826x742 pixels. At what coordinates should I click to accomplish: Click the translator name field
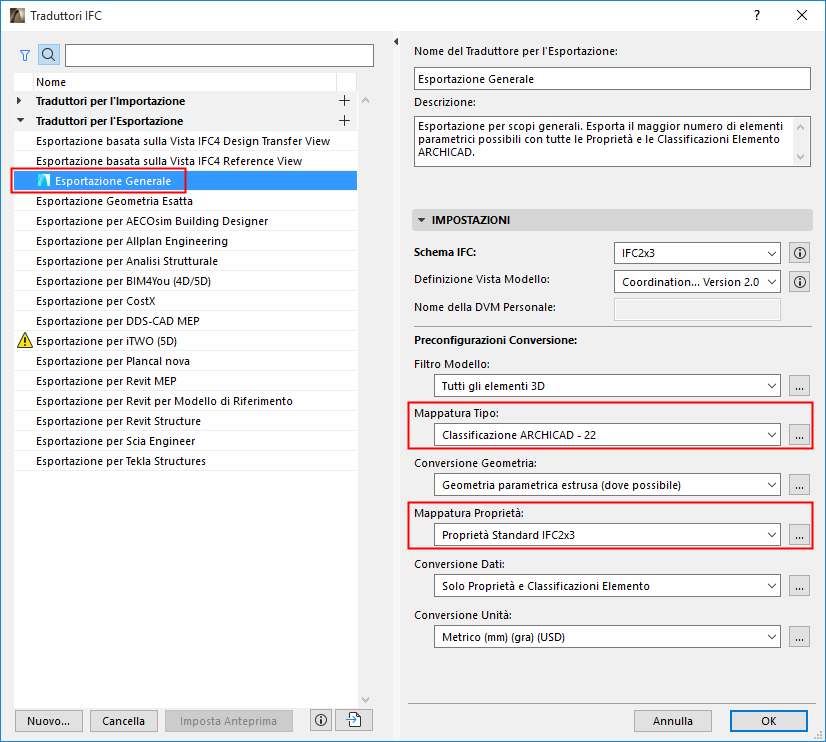(612, 79)
